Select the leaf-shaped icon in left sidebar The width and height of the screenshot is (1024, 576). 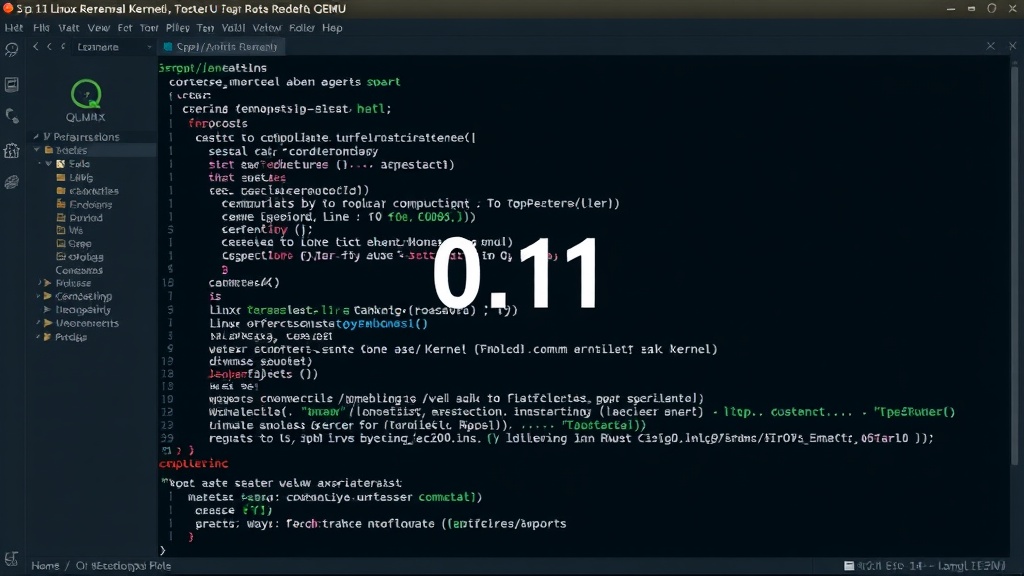tap(11, 182)
